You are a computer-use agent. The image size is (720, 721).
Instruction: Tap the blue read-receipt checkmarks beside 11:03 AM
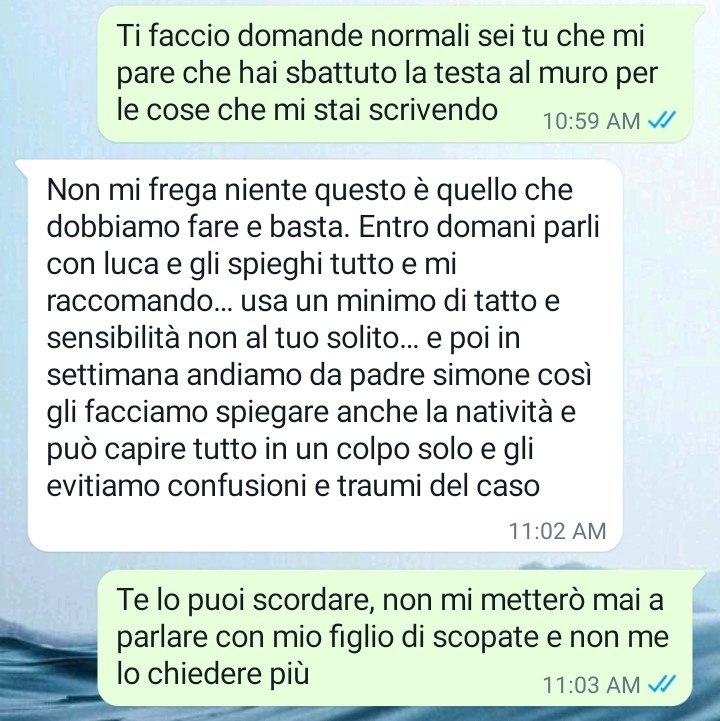coord(662,684)
